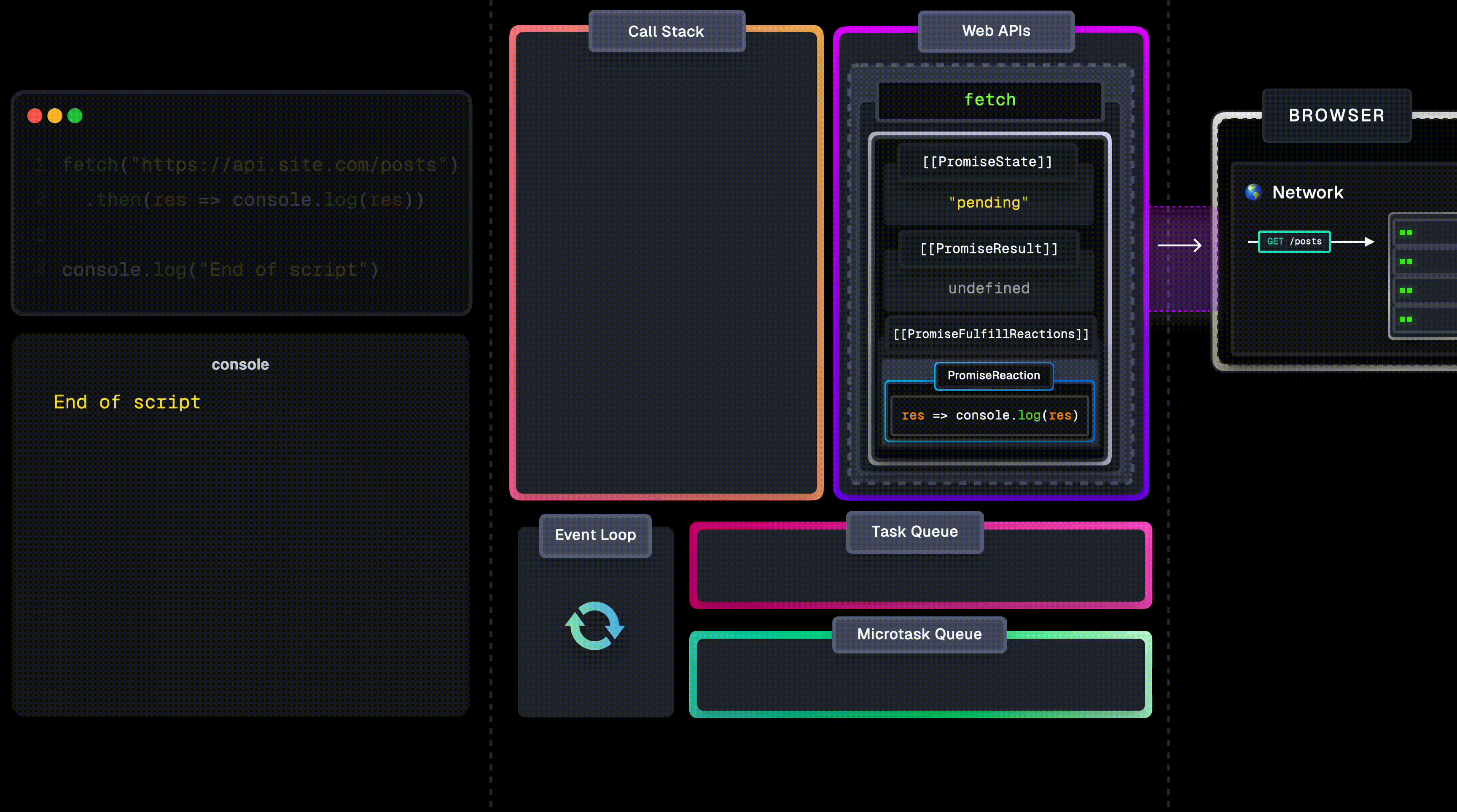The height and width of the screenshot is (812, 1457).
Task: Click the End of script console output
Action: click(127, 402)
